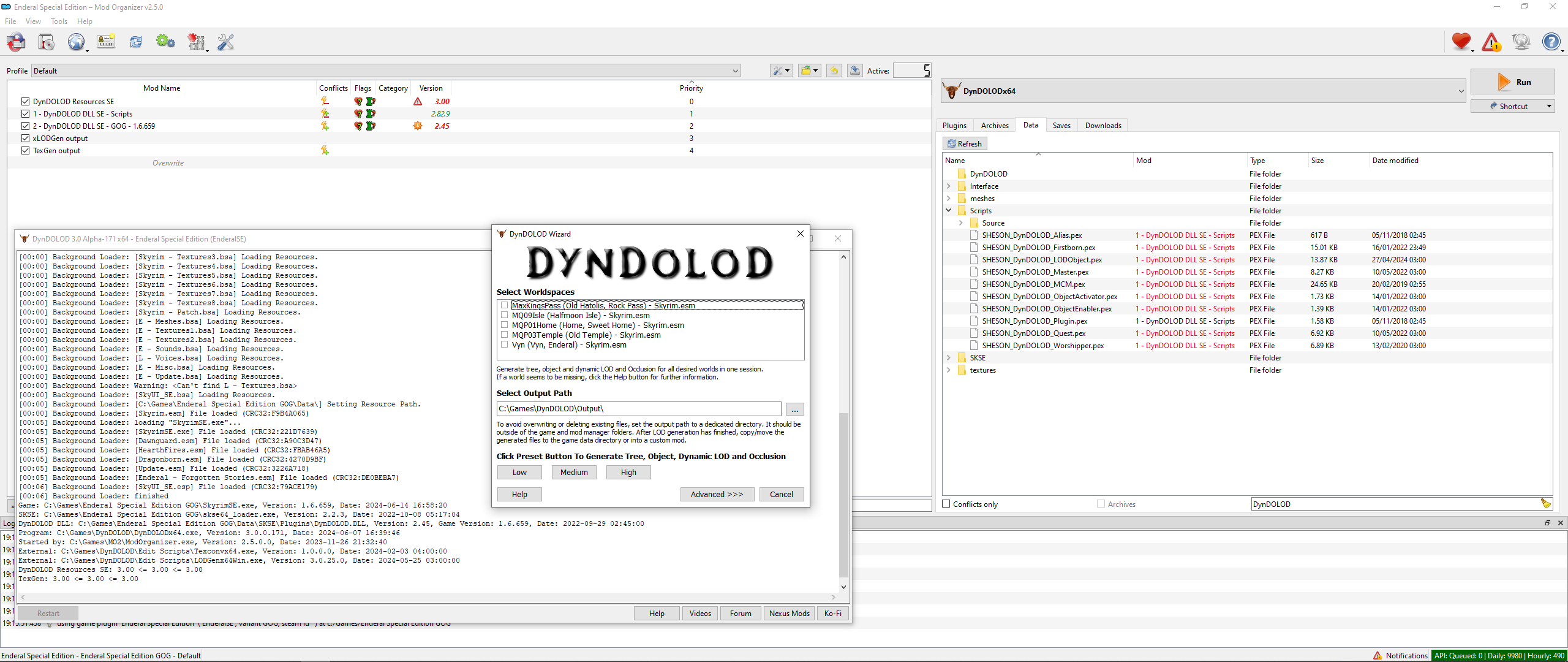Click the Install Mod archive toolbar icon

[x=46, y=42]
